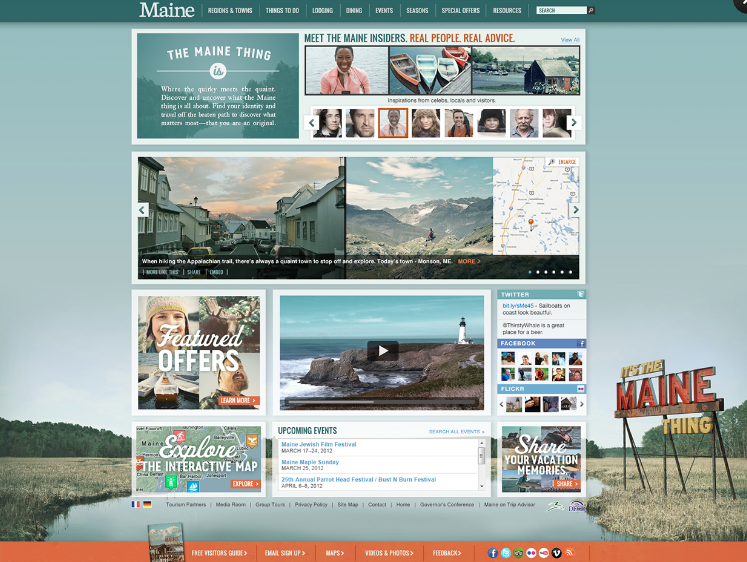This screenshot has width=747, height=562.
Task: Open the Twitter icon in footer bar
Action: click(x=506, y=552)
